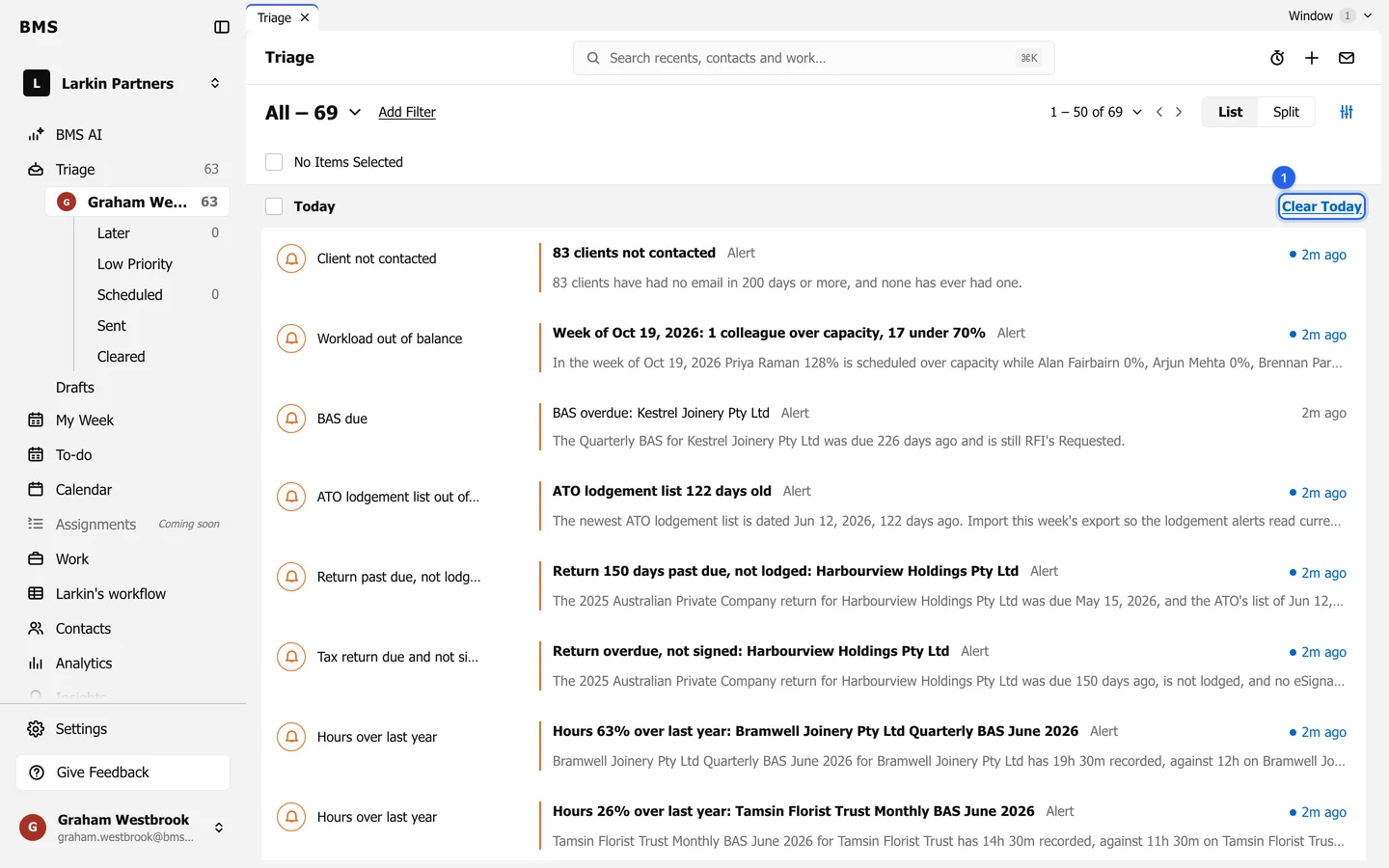Expand the Larkin Partners workspace switcher
1389x868 pixels.
pos(215,84)
